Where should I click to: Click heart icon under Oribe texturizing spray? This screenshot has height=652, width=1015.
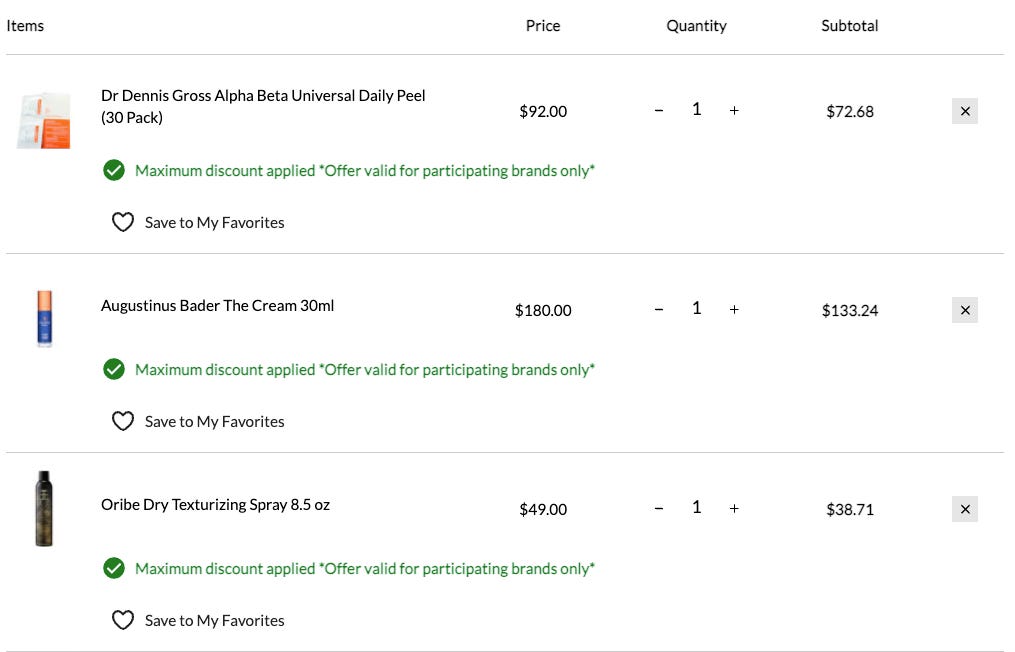123,620
